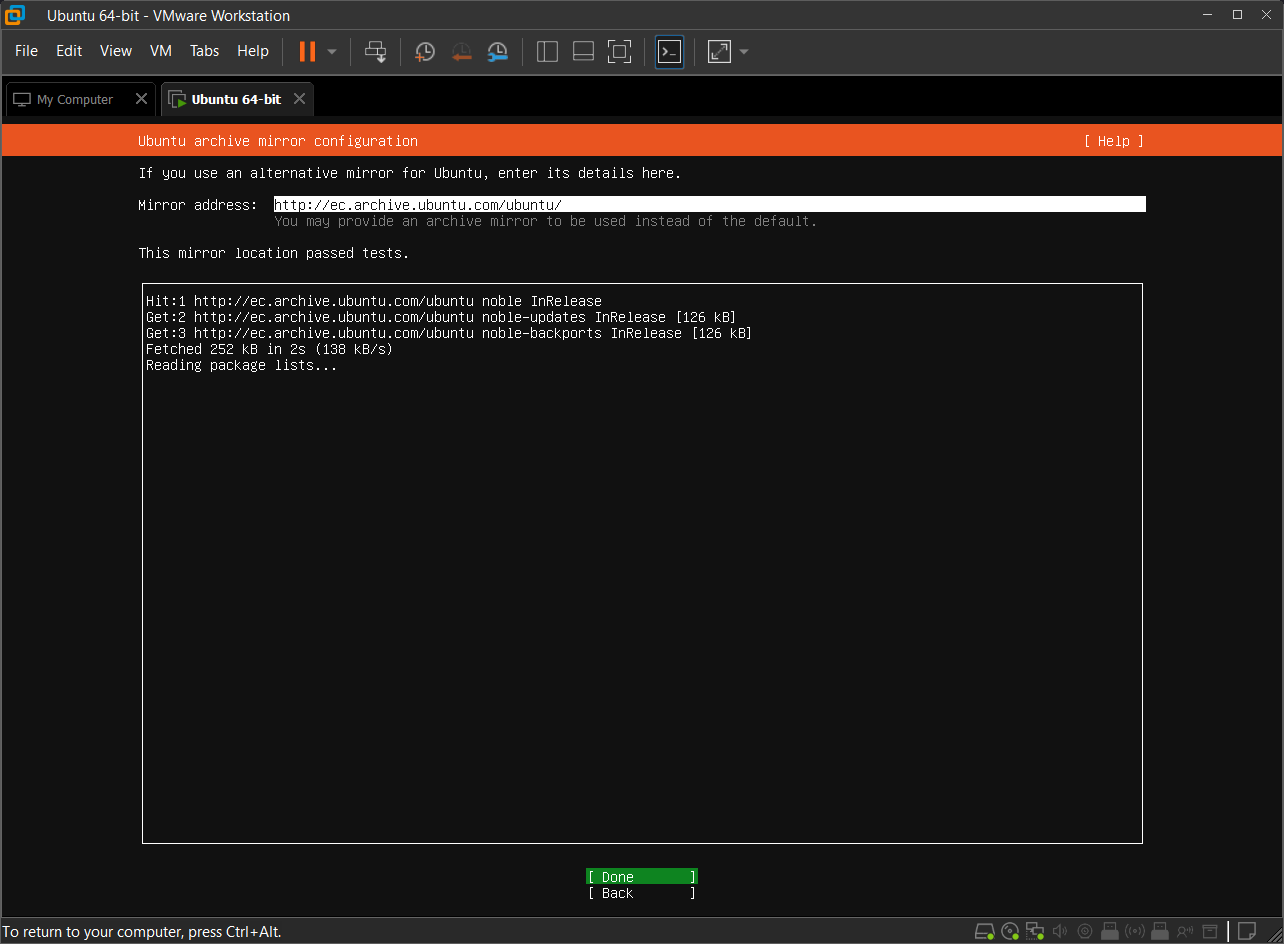Viewport: 1284px width, 944px height.
Task: Expand the power options dropdown arrow
Action: point(332,51)
